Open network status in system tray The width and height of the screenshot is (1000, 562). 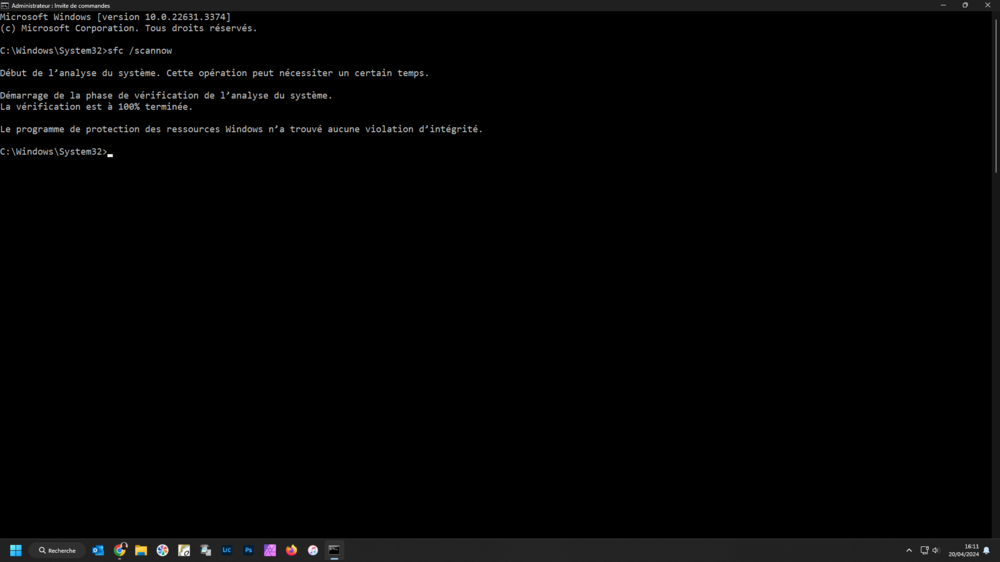(x=924, y=550)
